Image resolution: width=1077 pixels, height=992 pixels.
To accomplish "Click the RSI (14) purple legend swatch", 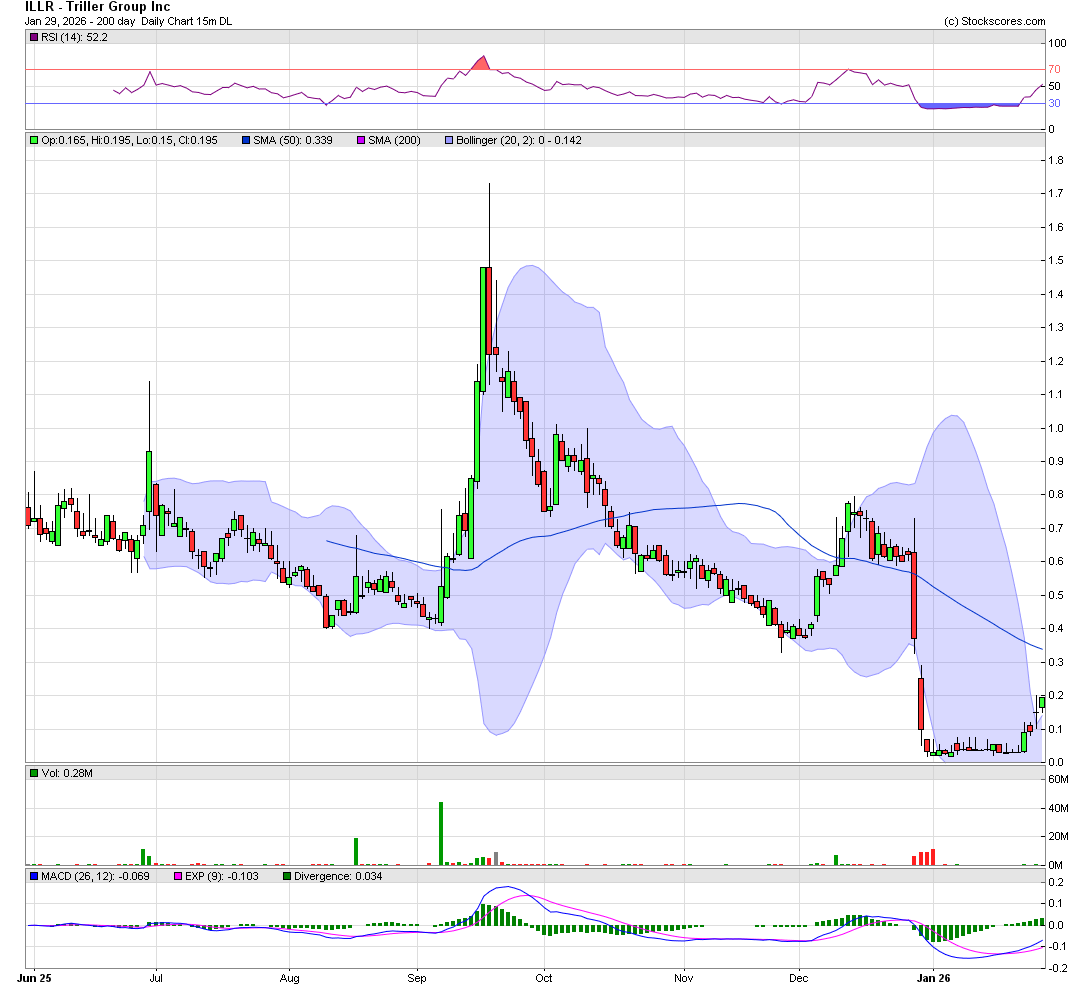I will pos(34,38).
